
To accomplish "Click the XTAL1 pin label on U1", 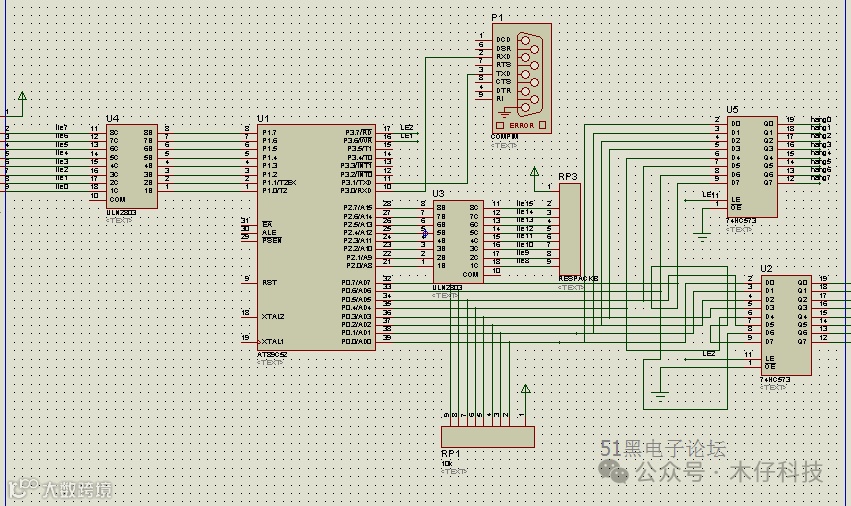I will (273, 341).
